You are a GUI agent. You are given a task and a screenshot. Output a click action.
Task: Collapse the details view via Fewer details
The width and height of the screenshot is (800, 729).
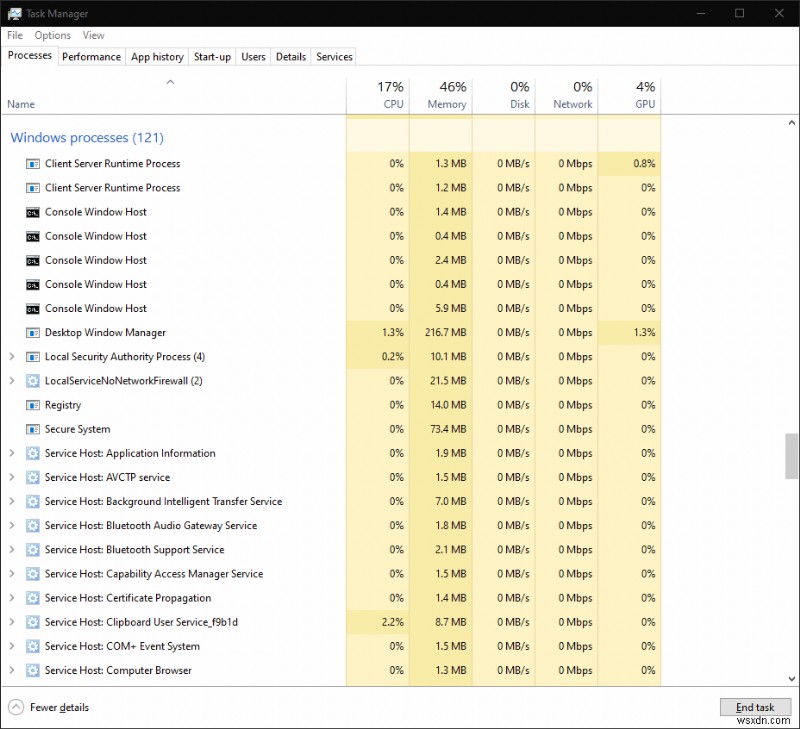[47, 707]
